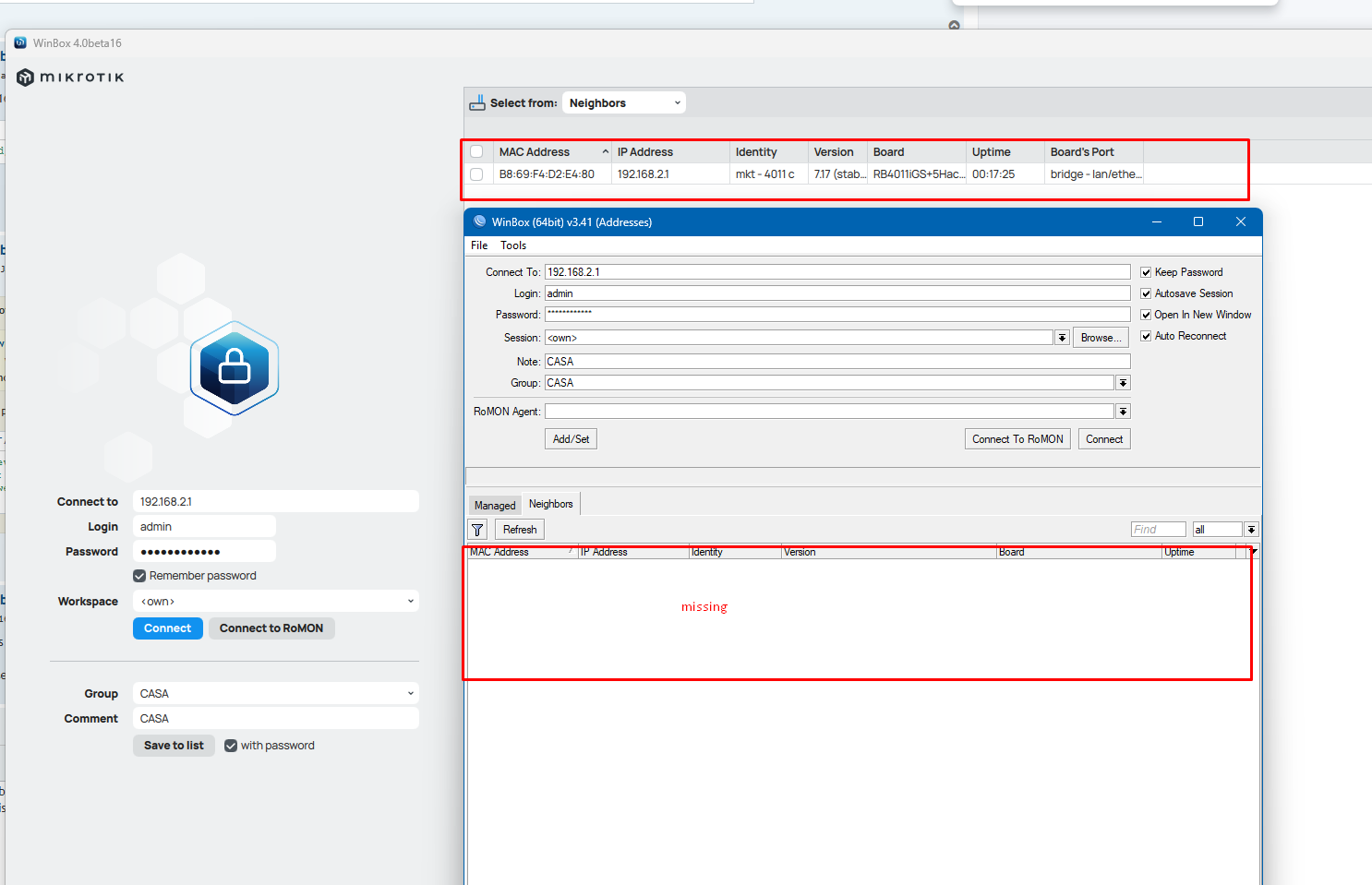Sort by Uptime column in WinBox 4
1372x885 pixels.
click(x=1005, y=151)
